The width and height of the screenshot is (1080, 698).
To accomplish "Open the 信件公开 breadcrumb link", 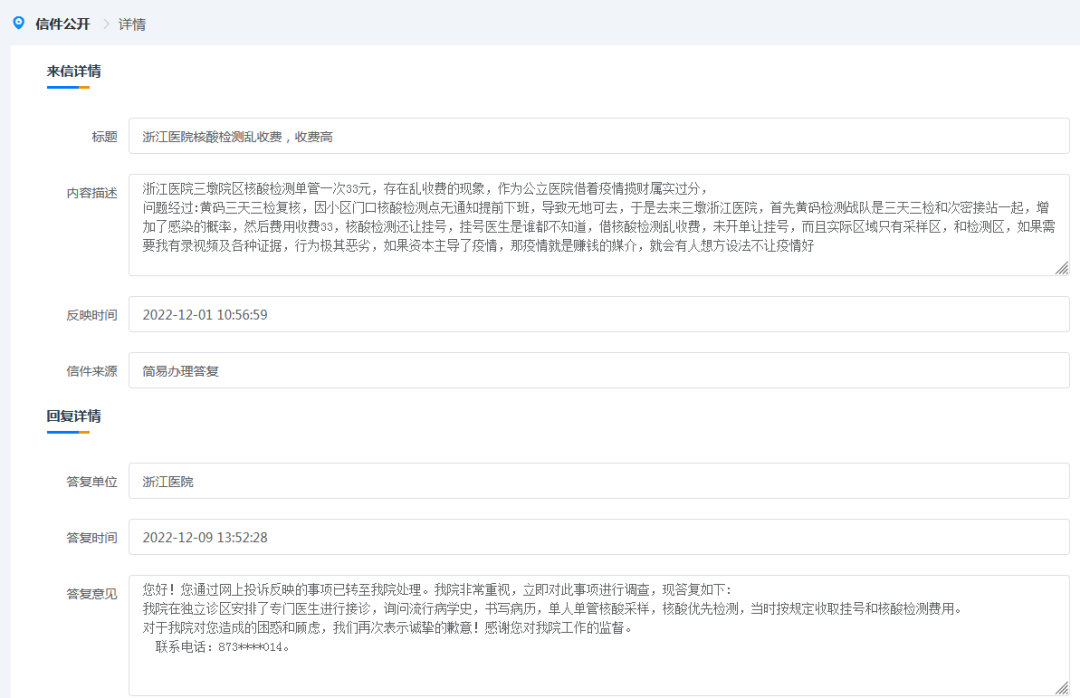I will click(x=63, y=24).
